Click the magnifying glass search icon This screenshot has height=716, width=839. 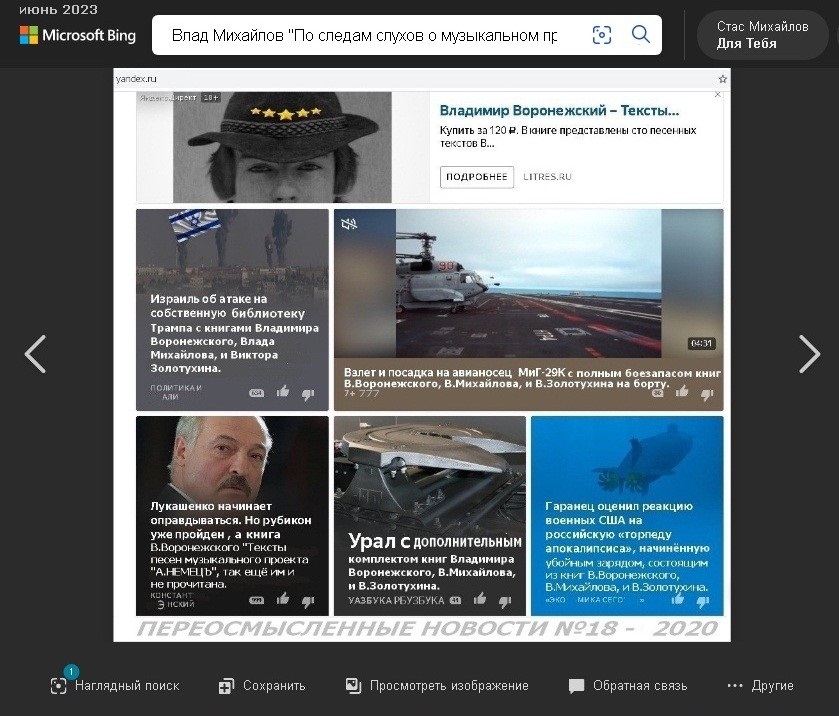click(x=640, y=35)
